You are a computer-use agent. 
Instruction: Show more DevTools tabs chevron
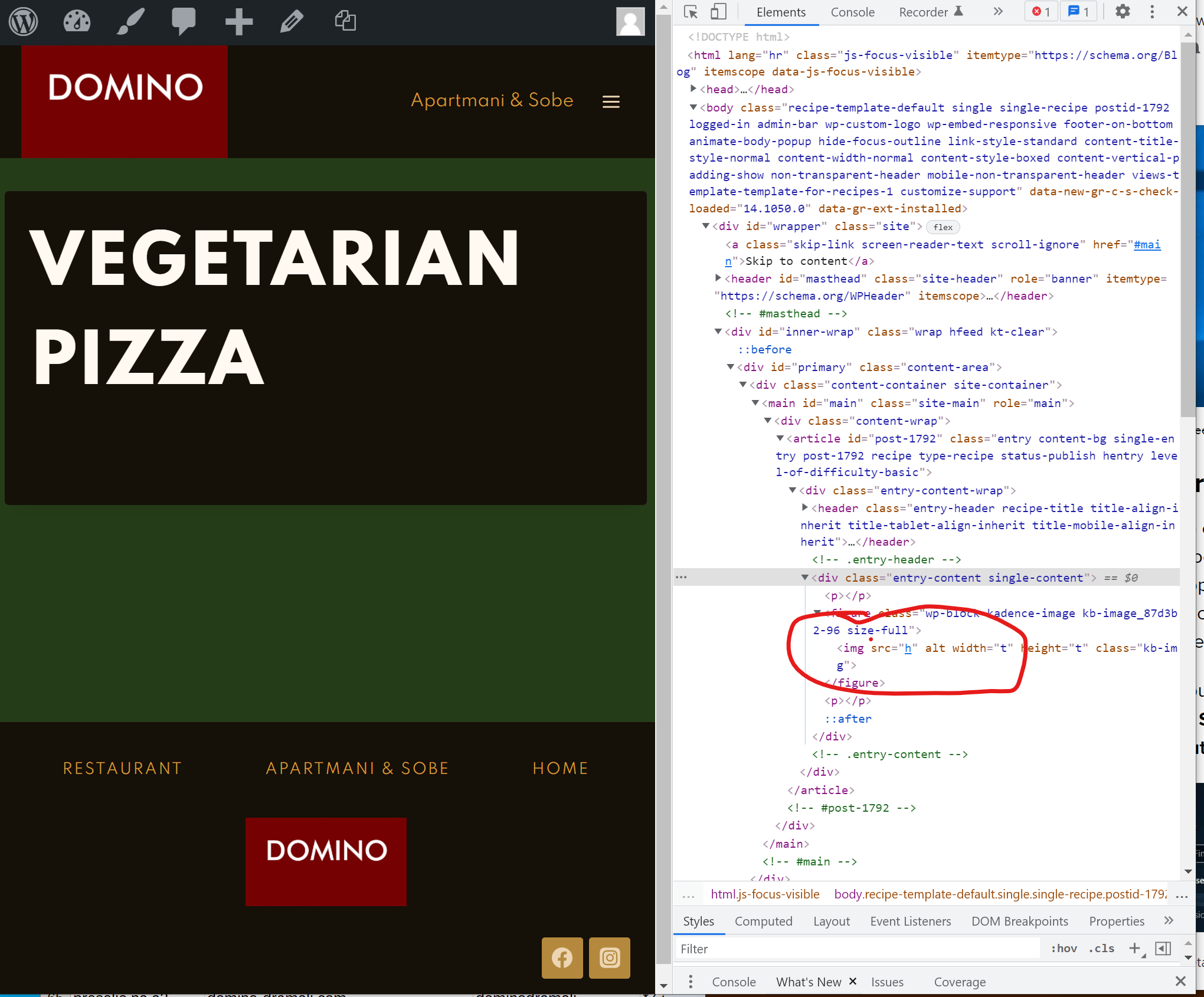coord(998,11)
